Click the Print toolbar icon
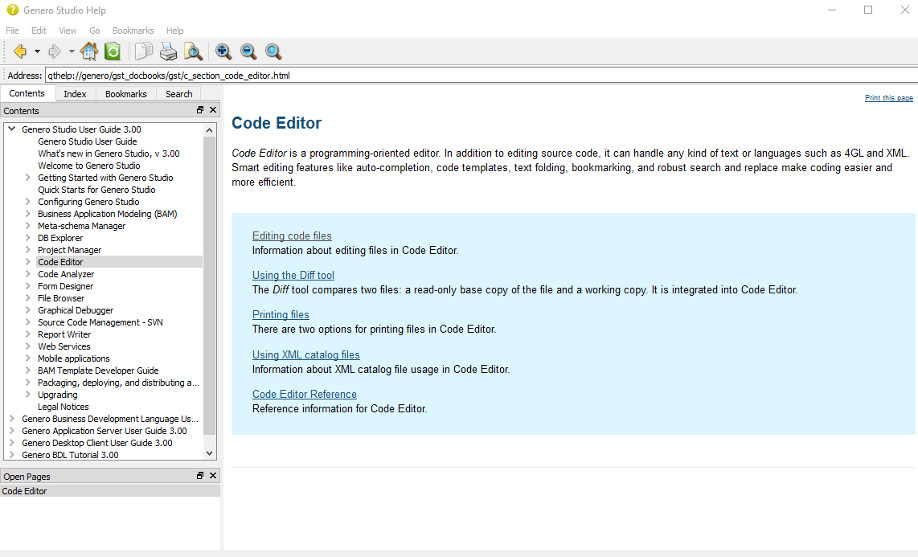Screen dimensions: 918x557 [x=169, y=52]
